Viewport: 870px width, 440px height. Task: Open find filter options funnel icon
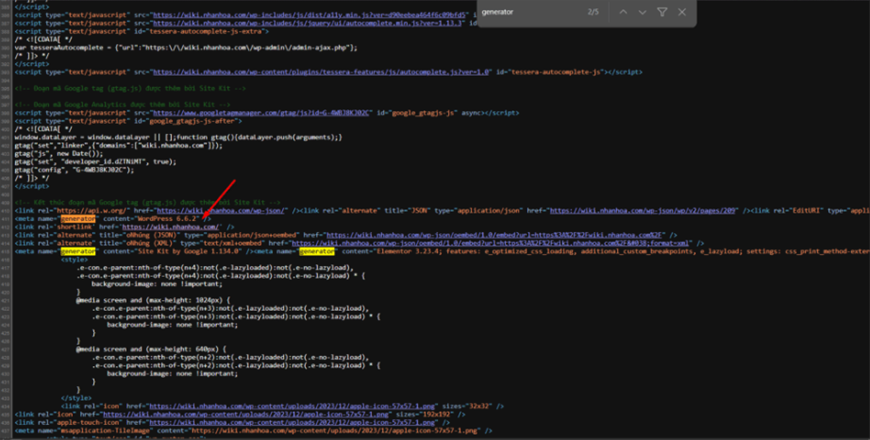pos(662,12)
